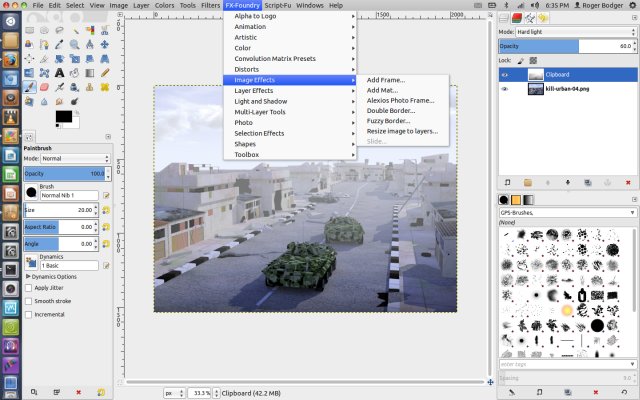Screen dimensions: 640x400
Task: Click the duplicate layer icon
Action: [x=587, y=182]
